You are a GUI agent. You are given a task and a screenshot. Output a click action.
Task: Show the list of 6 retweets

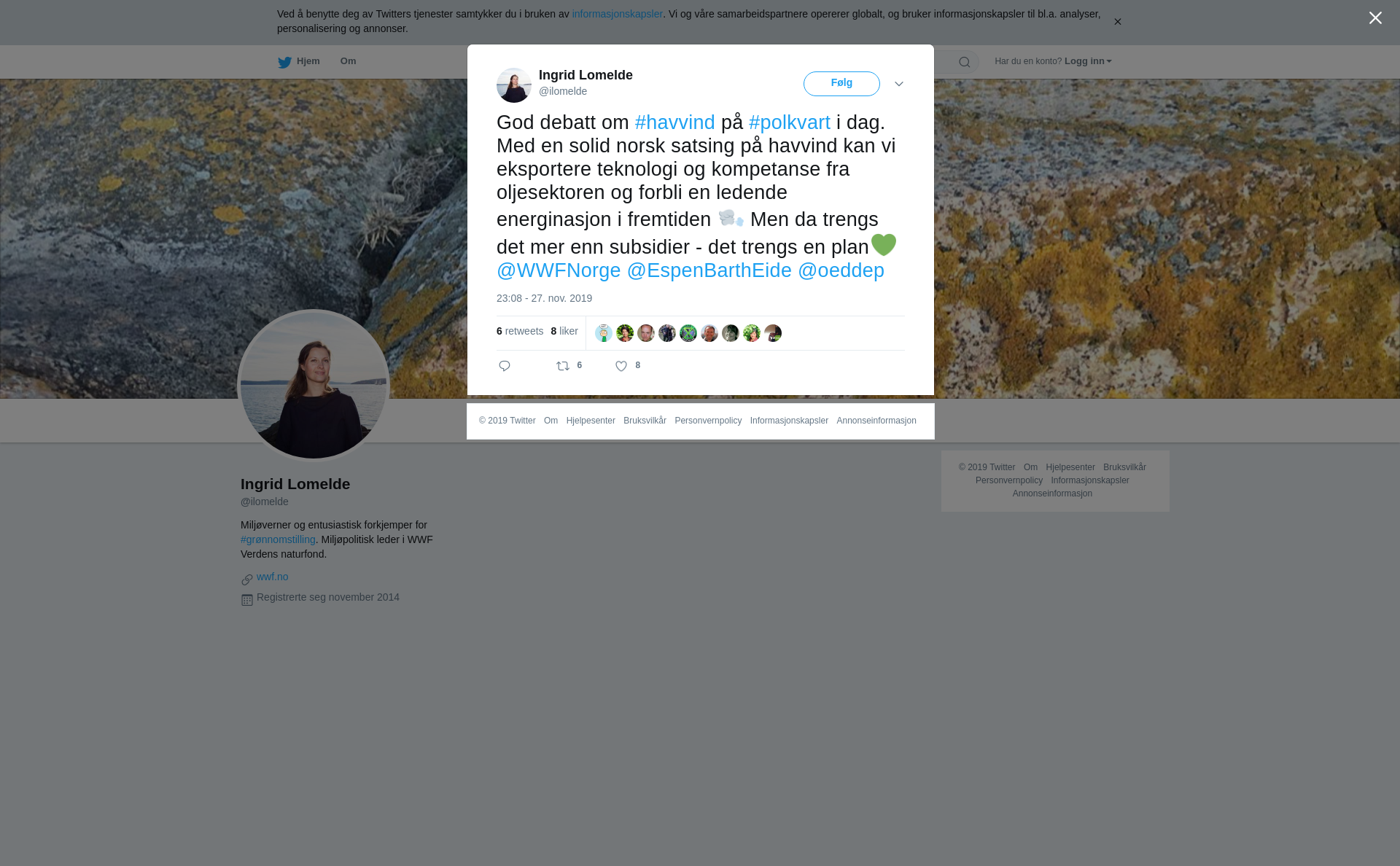[x=520, y=331]
